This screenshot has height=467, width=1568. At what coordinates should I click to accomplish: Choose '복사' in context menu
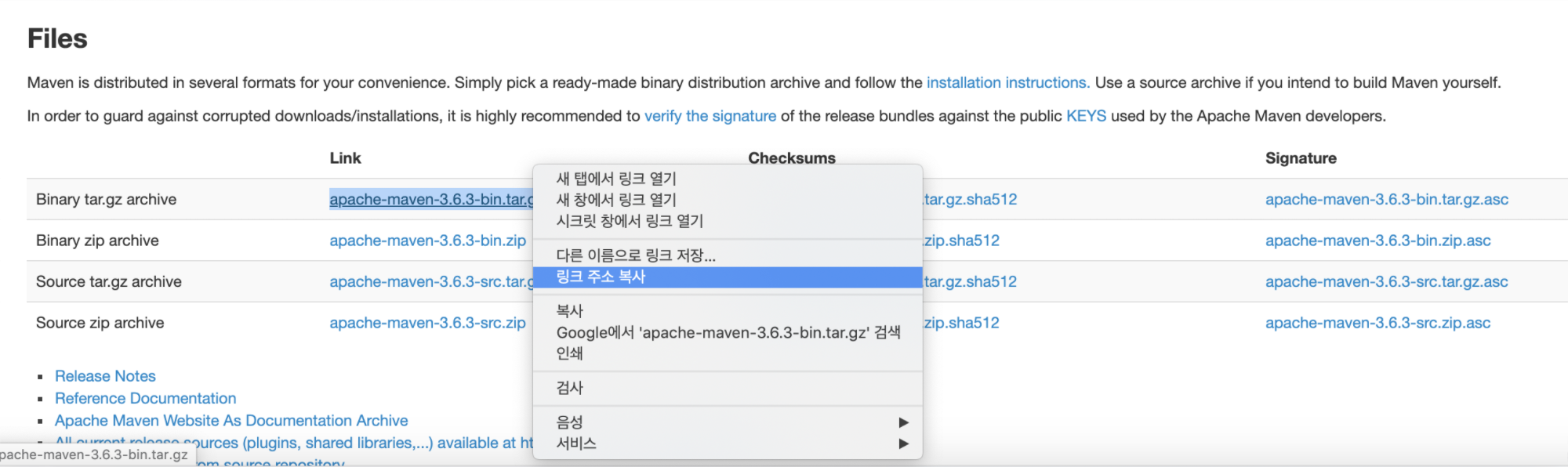pyautogui.click(x=728, y=311)
